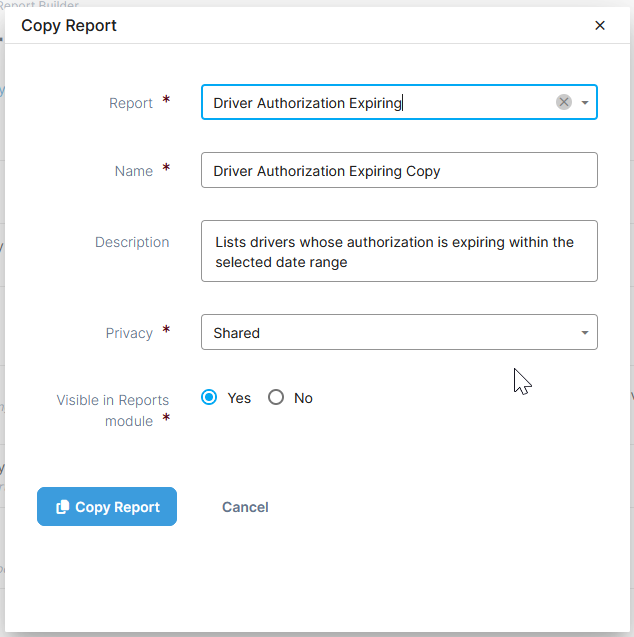Click the Shared value in Privacy field

pos(237,333)
